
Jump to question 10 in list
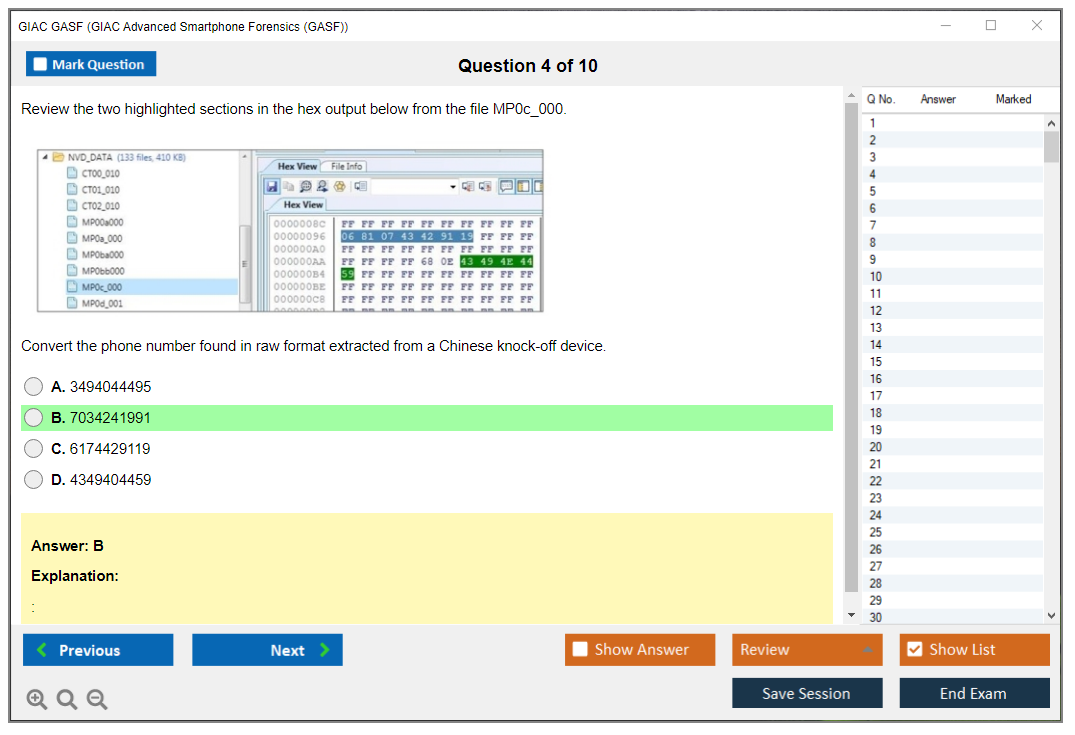point(876,276)
